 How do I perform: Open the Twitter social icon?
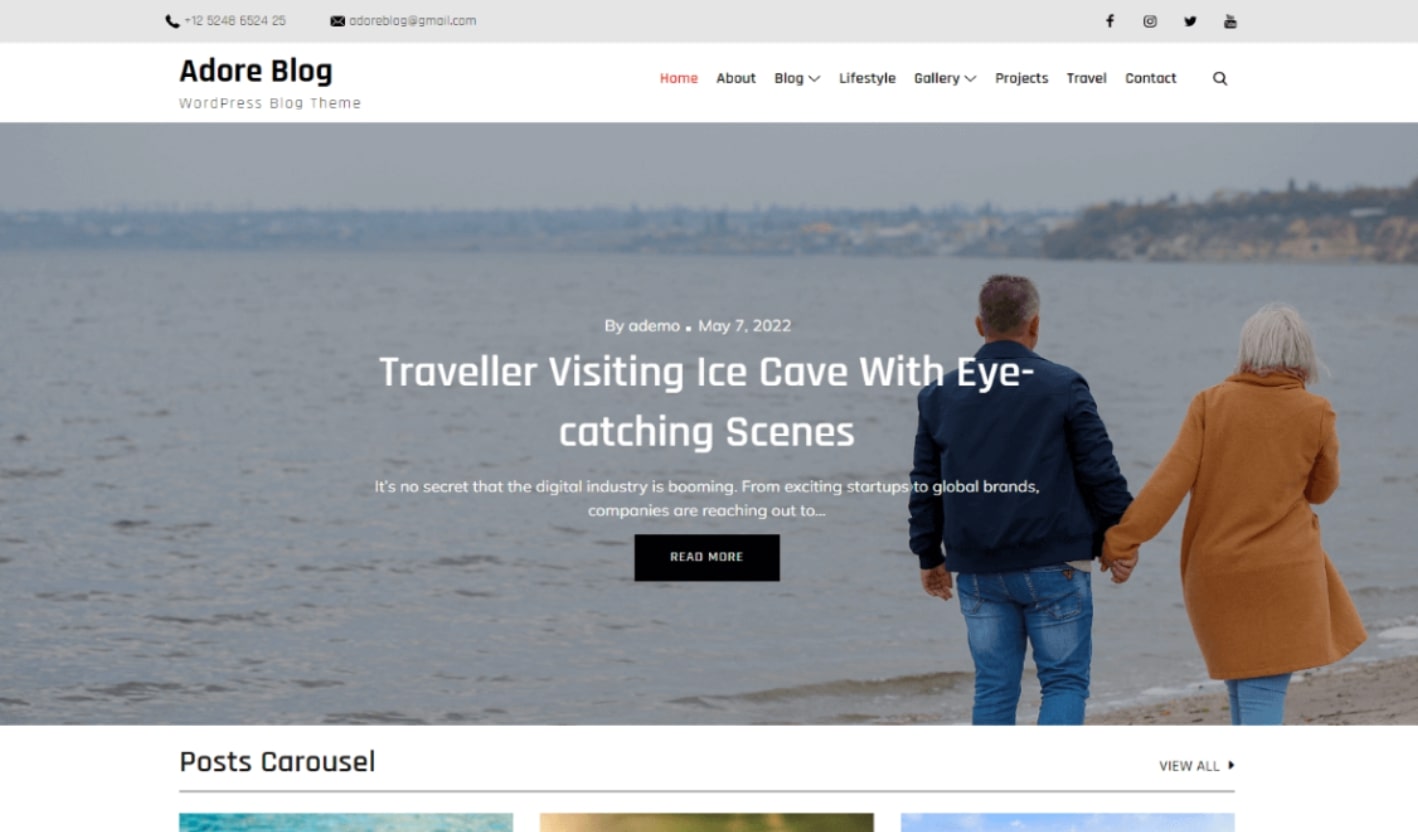[1190, 21]
